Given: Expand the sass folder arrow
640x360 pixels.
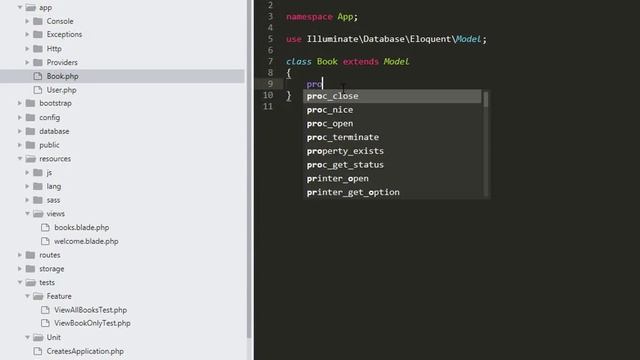Looking at the screenshot, I should 27,200.
